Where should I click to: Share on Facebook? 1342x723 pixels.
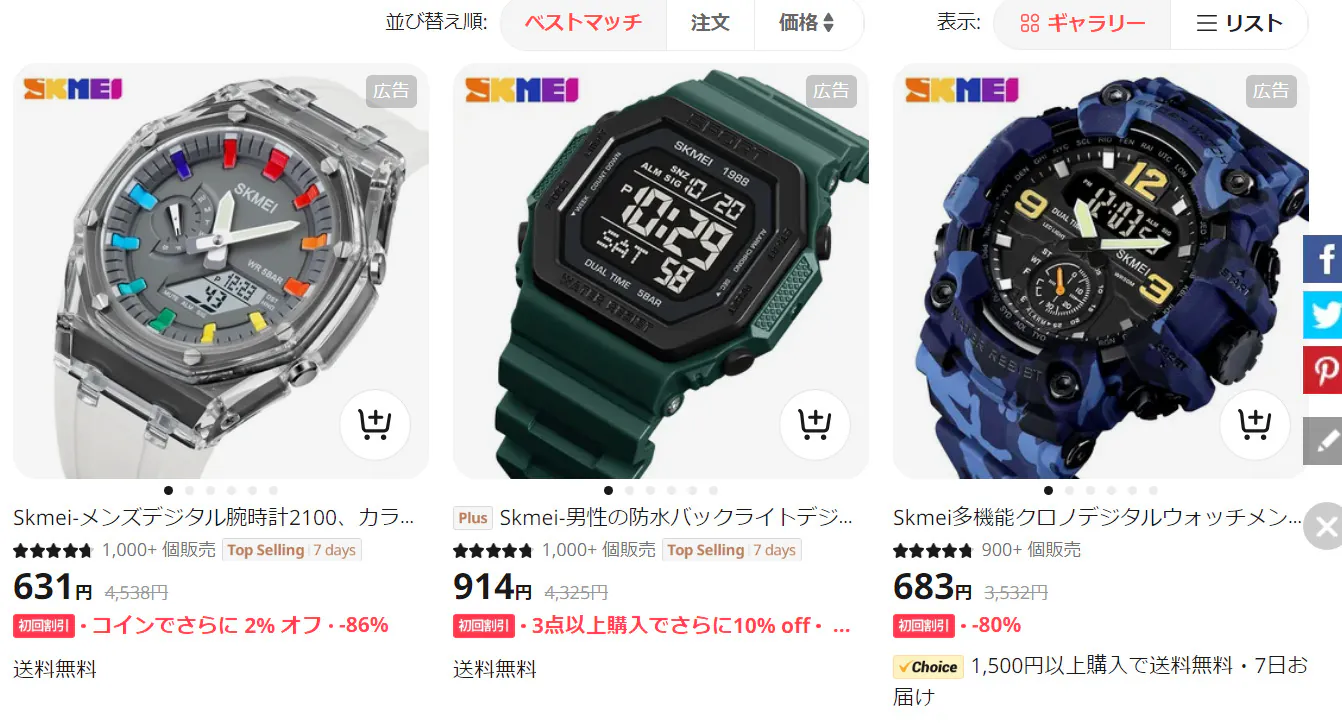tap(1323, 260)
